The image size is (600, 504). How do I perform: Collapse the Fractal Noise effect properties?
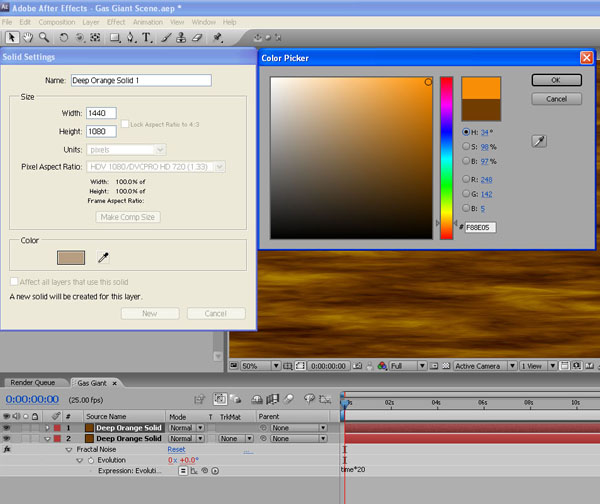click(x=68, y=450)
